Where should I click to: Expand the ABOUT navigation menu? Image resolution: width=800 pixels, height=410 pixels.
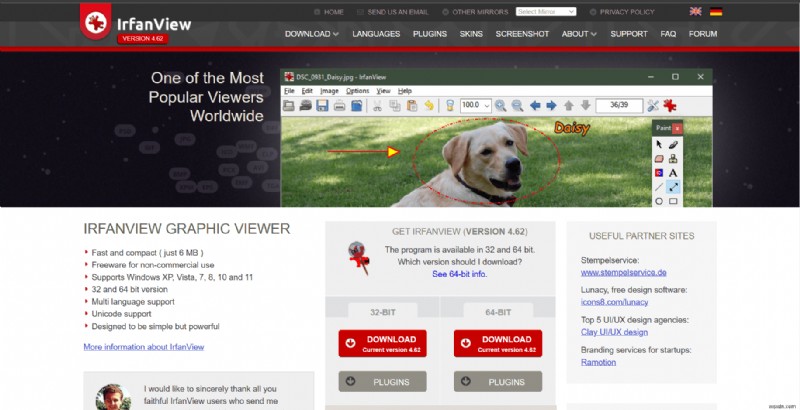point(579,34)
